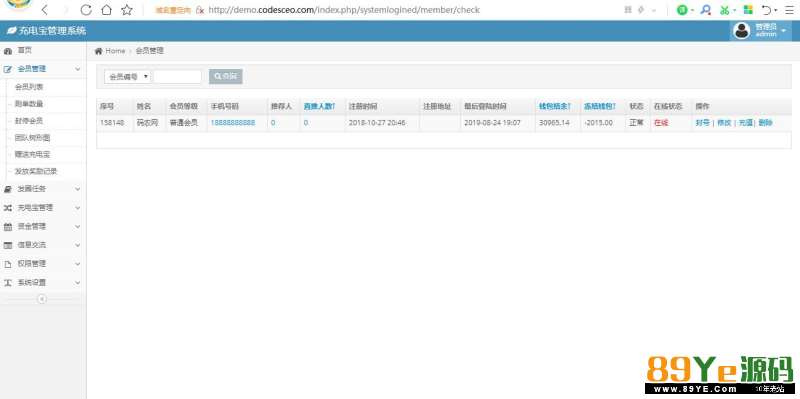Expand the 系统设置 sidebar menu
Image resolution: width=800 pixels, height=399 pixels.
tap(42, 283)
